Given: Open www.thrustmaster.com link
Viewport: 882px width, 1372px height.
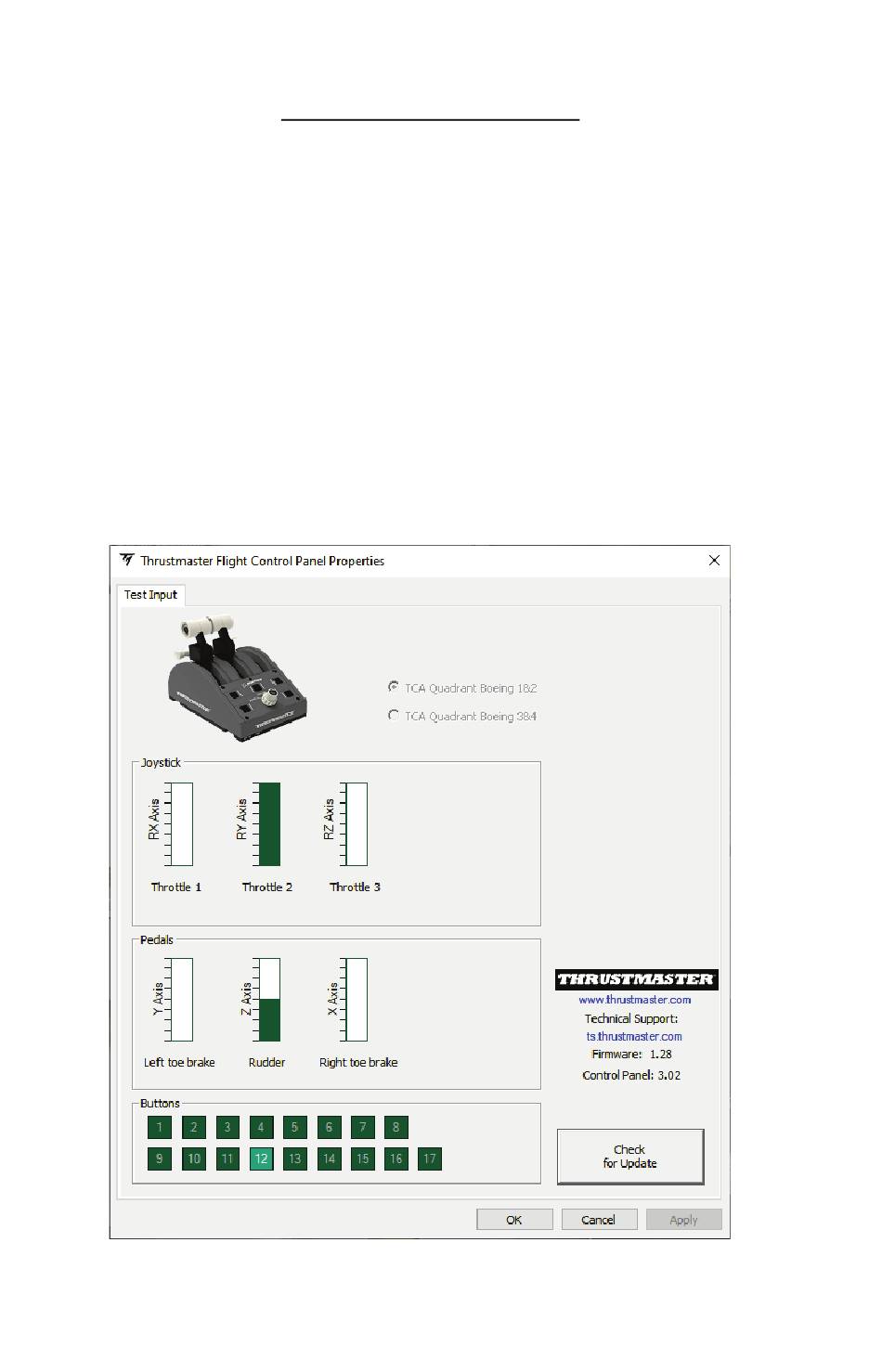Looking at the screenshot, I should tap(635, 1000).
